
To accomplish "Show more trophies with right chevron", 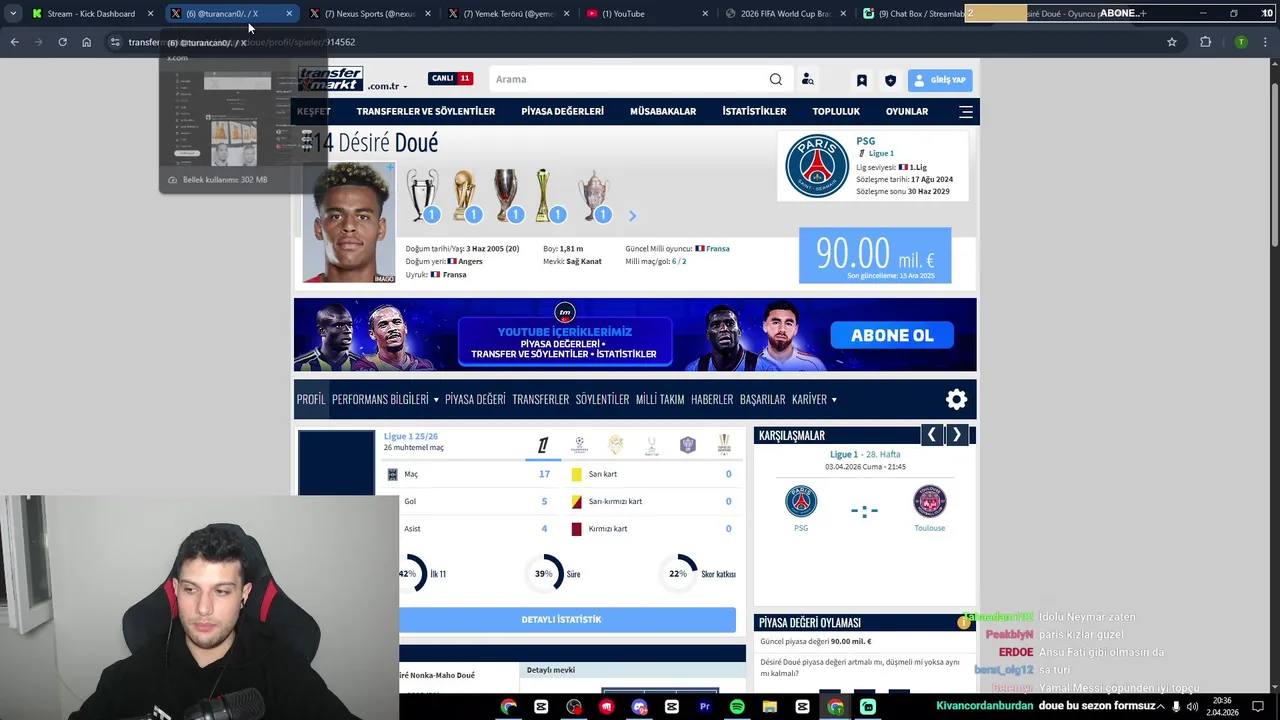I will pos(631,215).
